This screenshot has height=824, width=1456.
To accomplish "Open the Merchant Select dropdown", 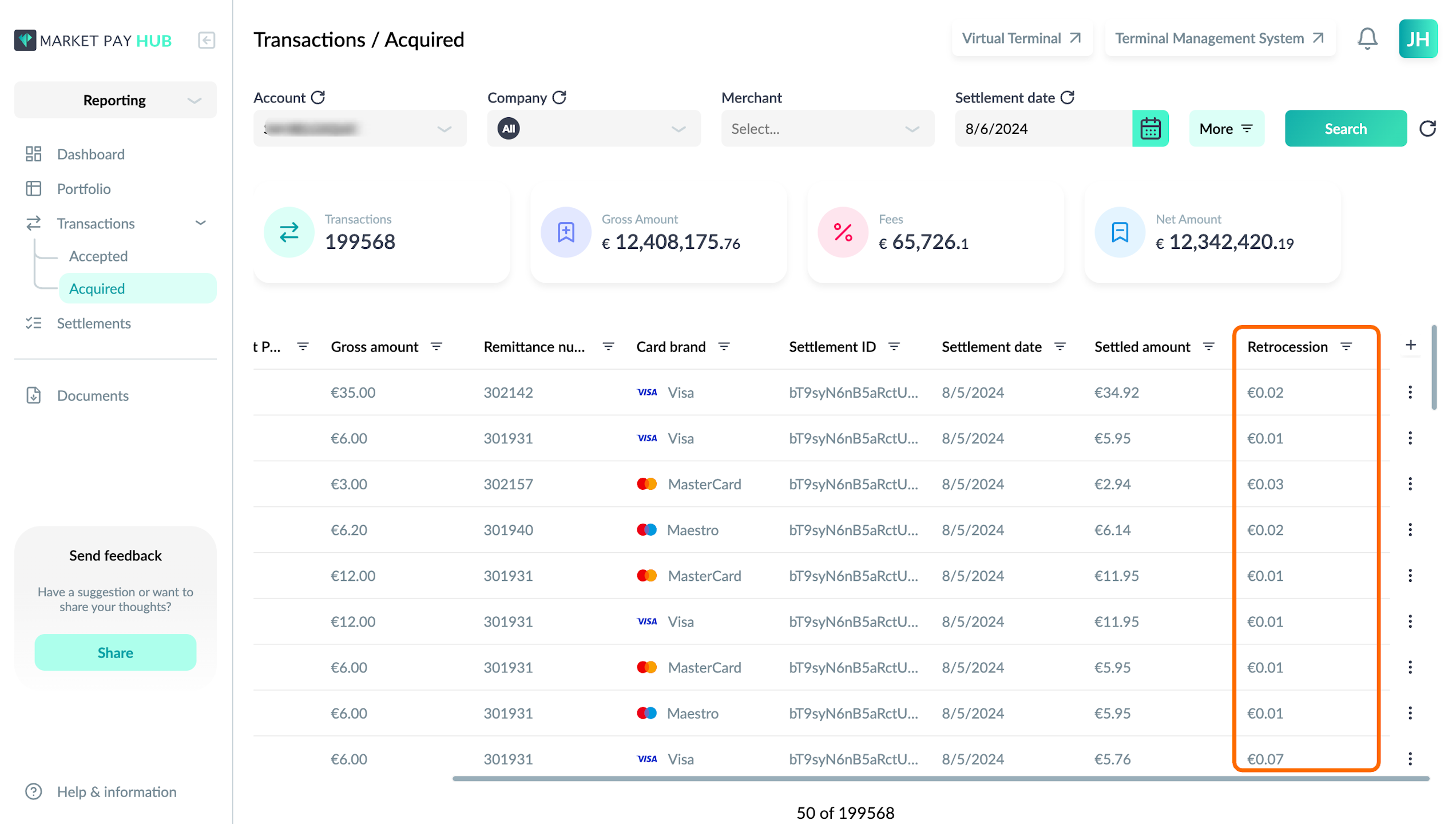I will pyautogui.click(x=827, y=128).
